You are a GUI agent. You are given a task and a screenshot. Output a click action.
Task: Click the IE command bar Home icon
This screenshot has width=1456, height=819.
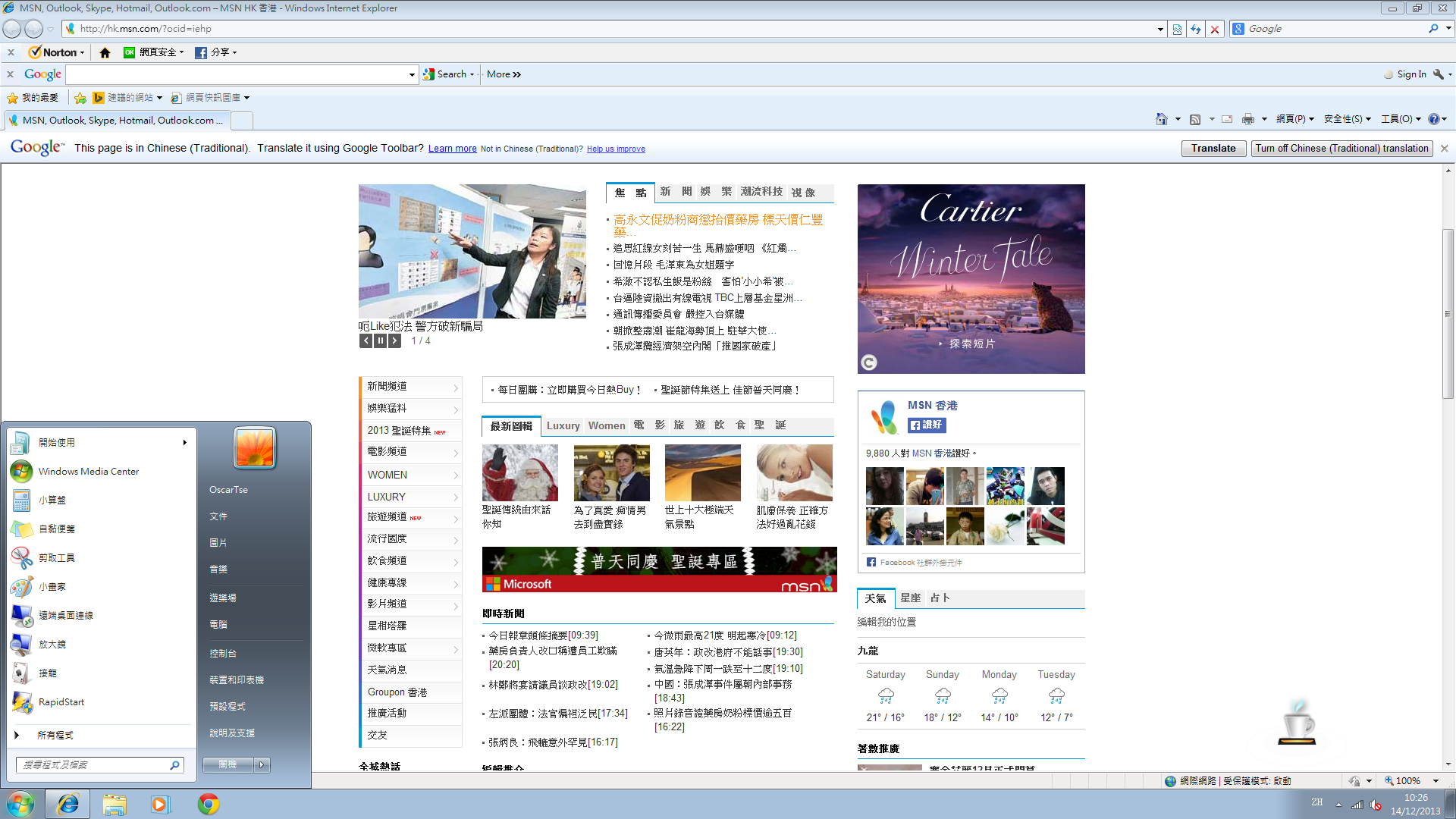[1162, 119]
